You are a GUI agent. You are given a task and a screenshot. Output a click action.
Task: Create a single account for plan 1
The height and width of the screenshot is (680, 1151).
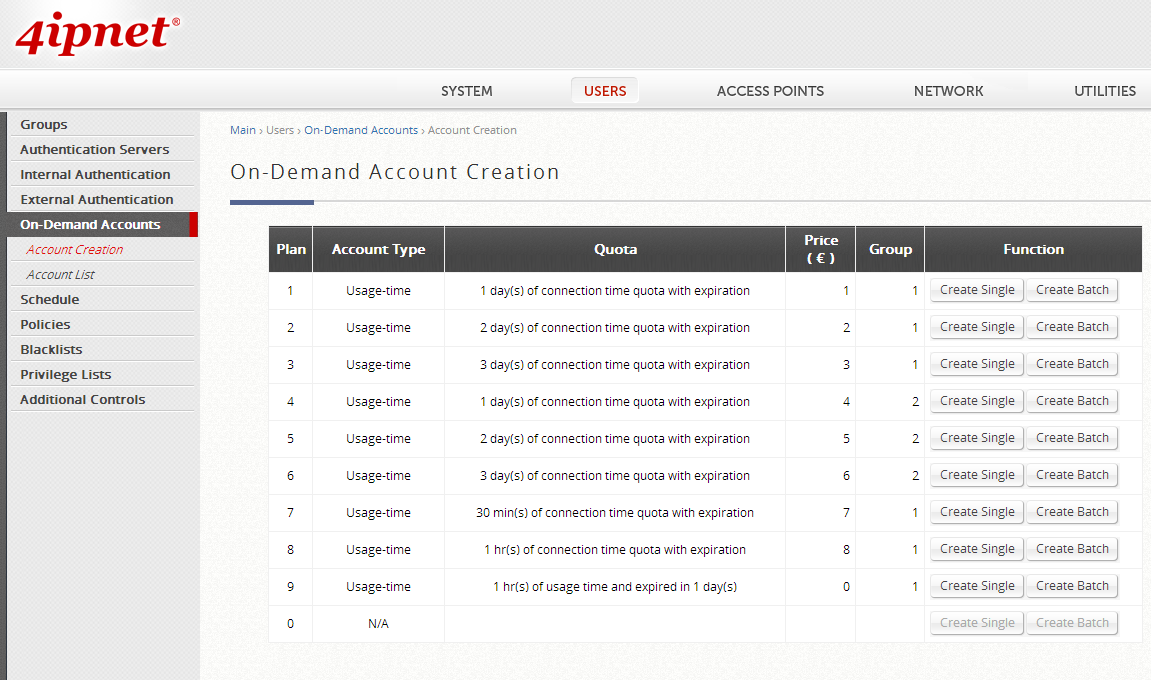click(x=977, y=290)
